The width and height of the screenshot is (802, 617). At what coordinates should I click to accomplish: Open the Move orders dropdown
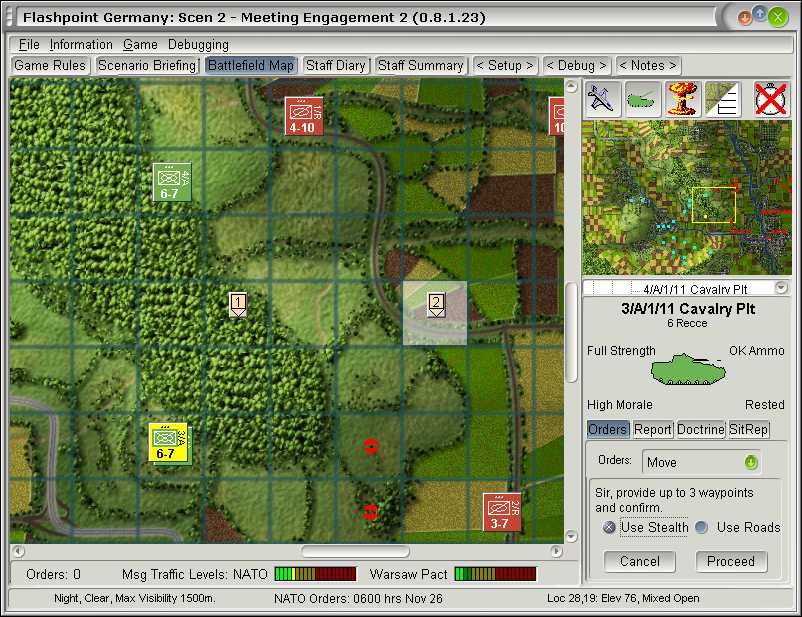pyautogui.click(x=701, y=462)
